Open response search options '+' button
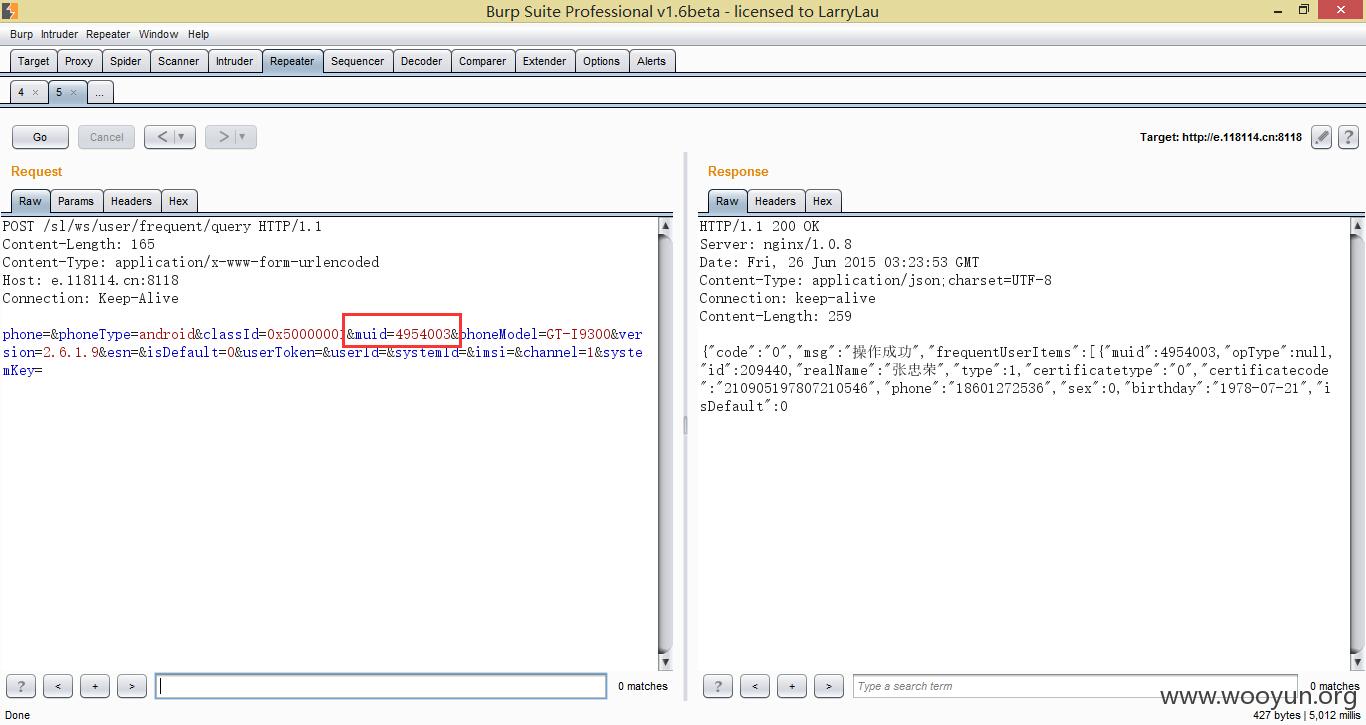1366x725 pixels. coord(792,686)
